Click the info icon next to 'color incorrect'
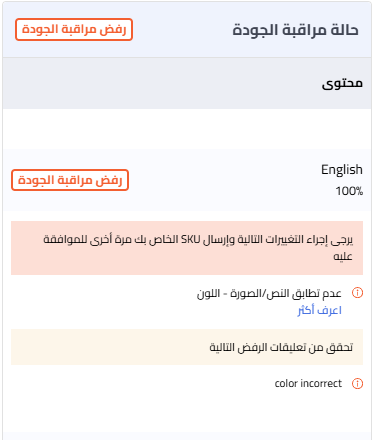377x440 pixels. tap(357, 383)
